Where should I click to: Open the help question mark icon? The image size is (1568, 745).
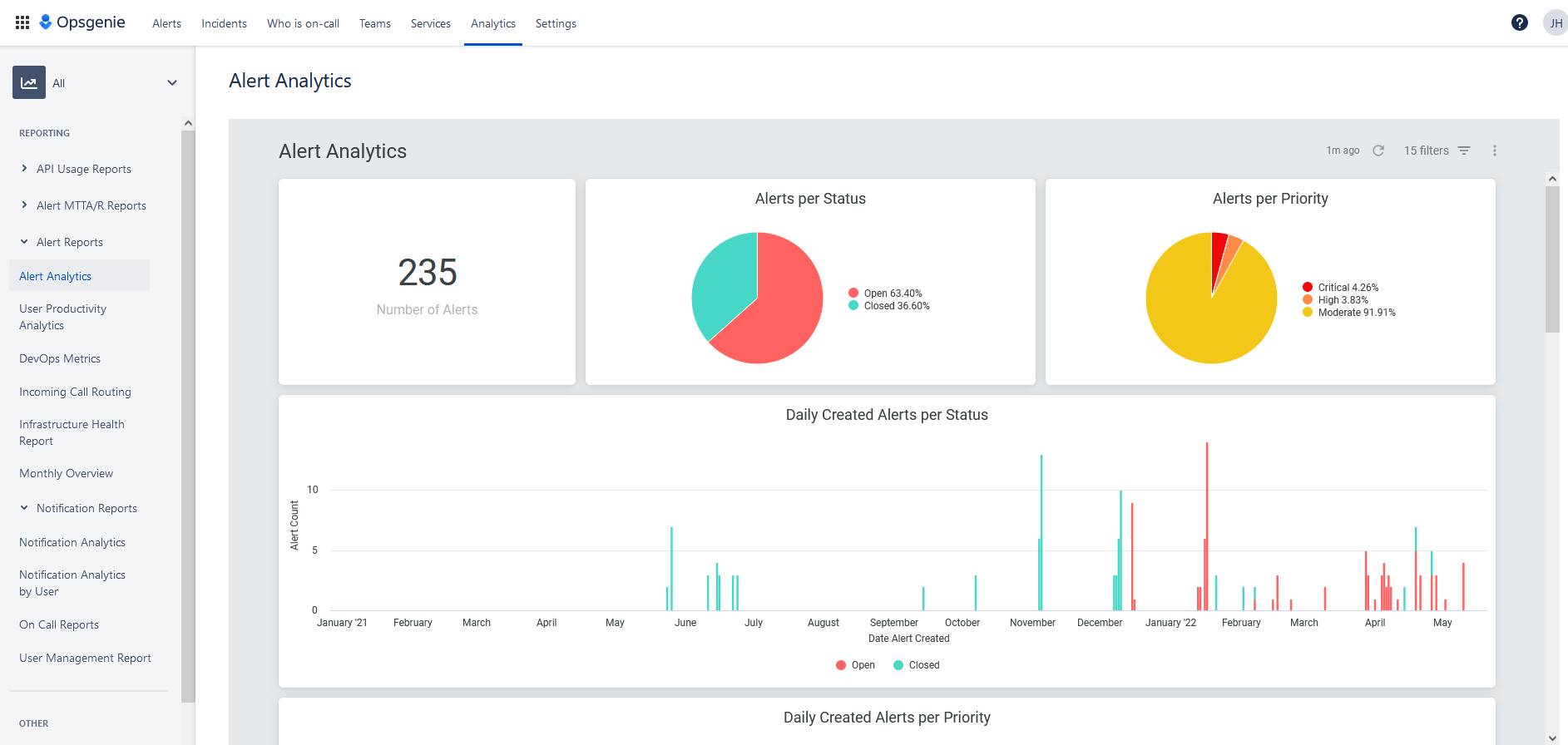pos(1519,22)
